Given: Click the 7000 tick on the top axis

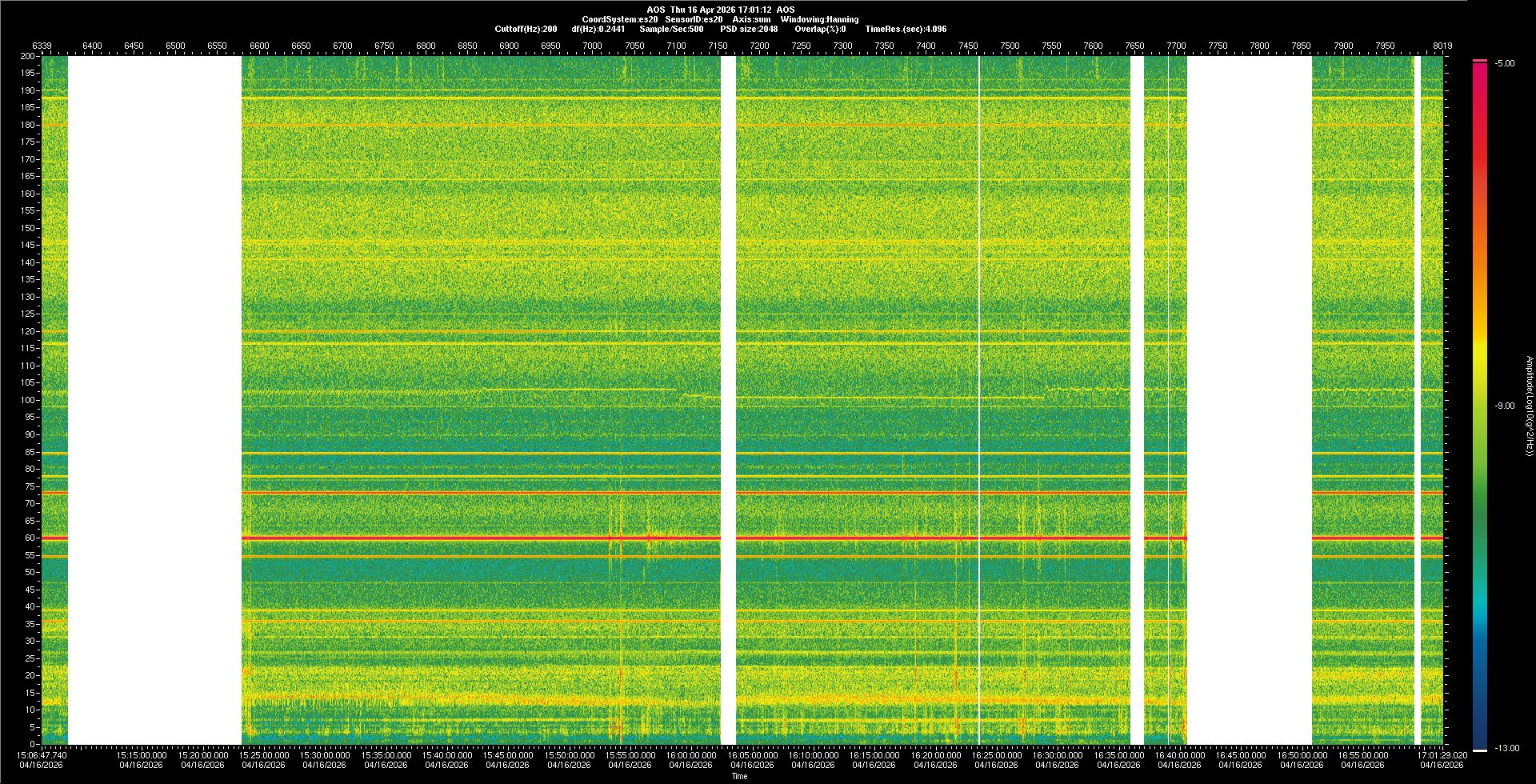Looking at the screenshot, I should [x=592, y=46].
